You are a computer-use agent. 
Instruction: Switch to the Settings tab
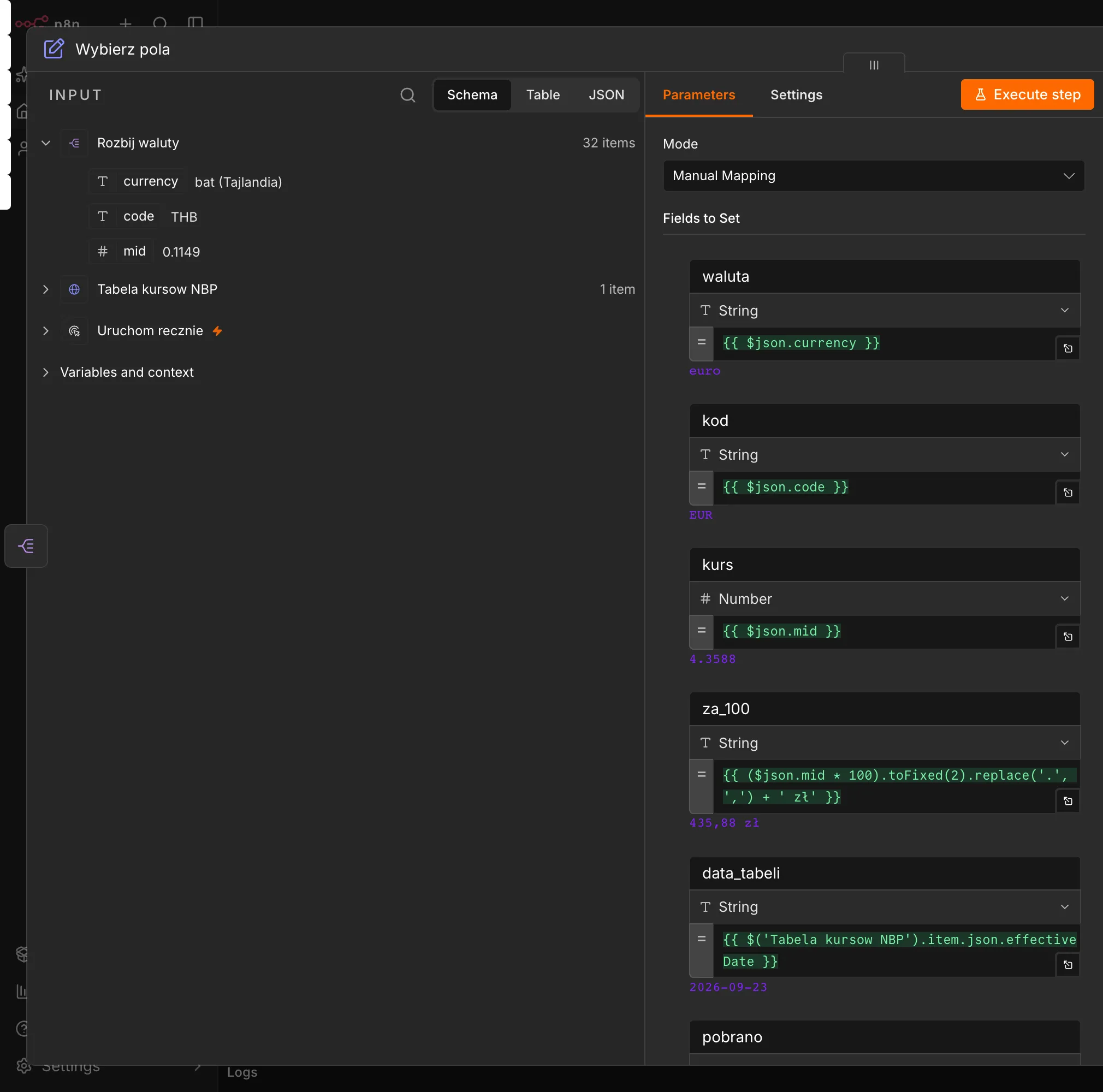point(796,95)
